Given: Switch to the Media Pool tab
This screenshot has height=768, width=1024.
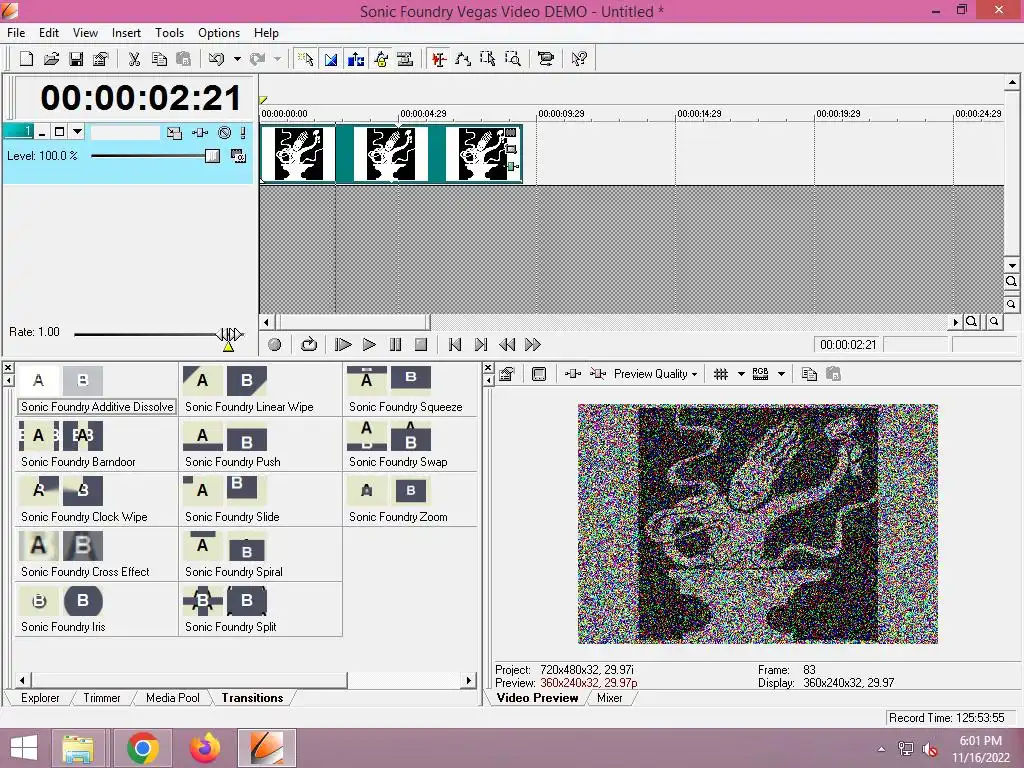Looking at the screenshot, I should (x=172, y=698).
